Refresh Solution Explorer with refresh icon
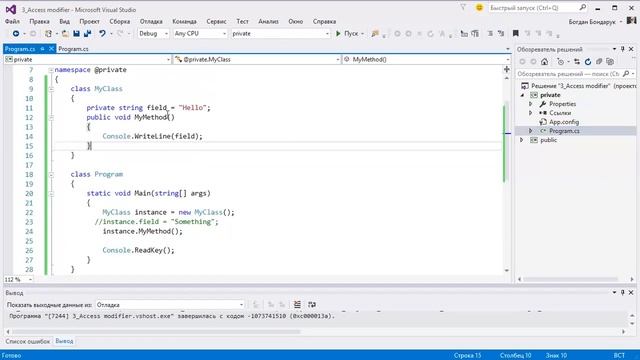Screen dimensions: 640x360 (588, 62)
